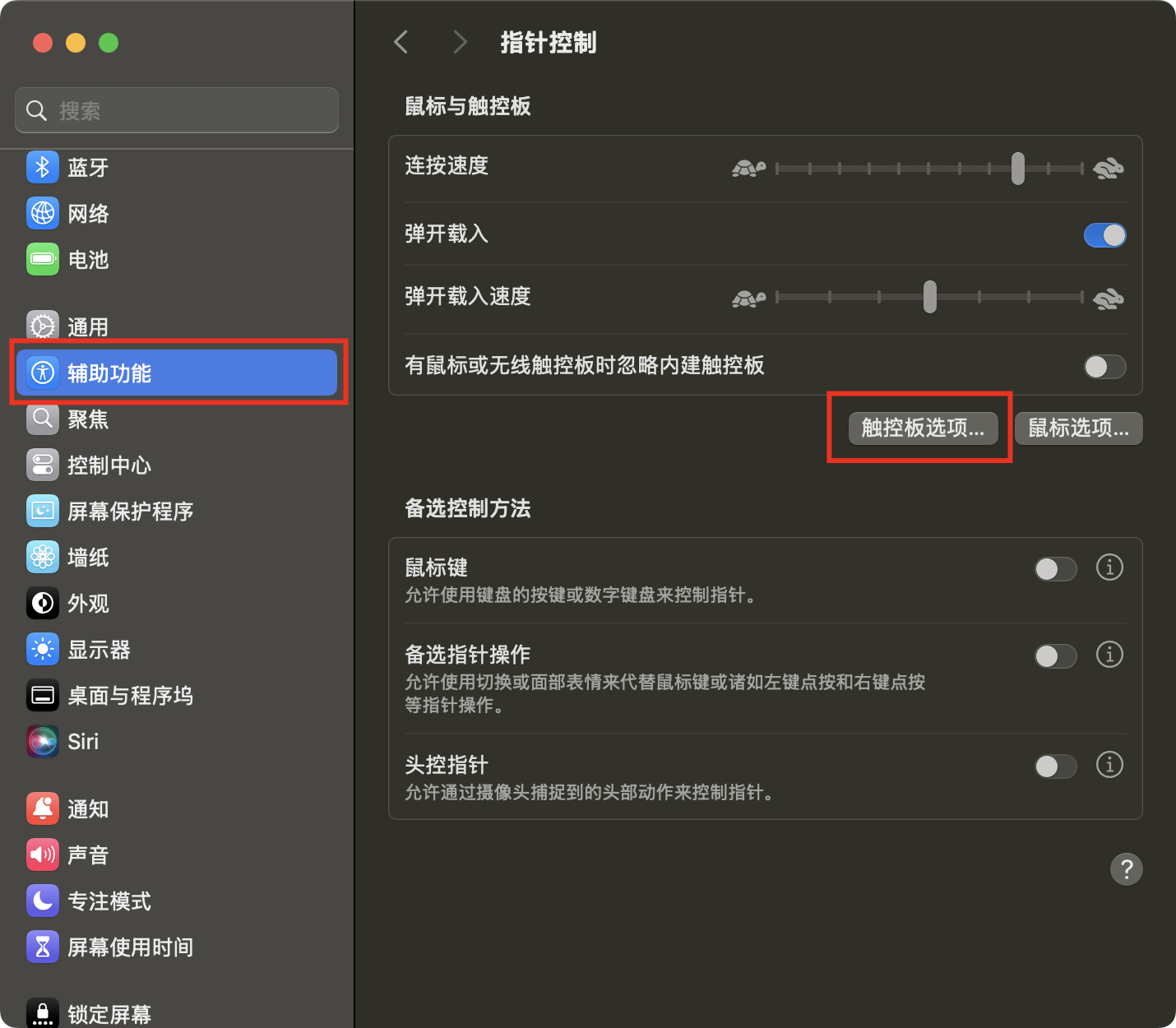Open info for Alternate Pointer Actions (备选指针操作)
This screenshot has width=1176, height=1028.
point(1109,655)
